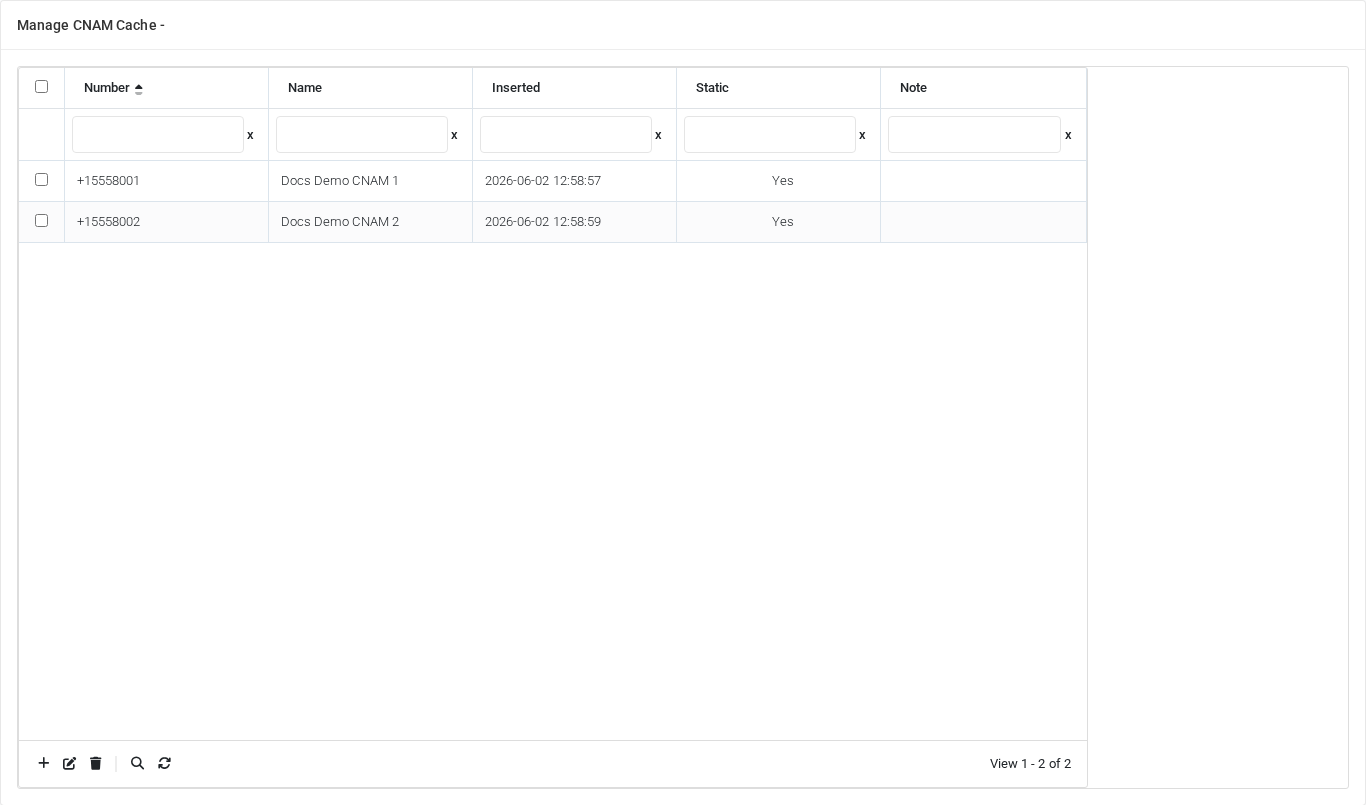Clear the Static filter with x
Screen dimensions: 1366x805
pos(862,135)
